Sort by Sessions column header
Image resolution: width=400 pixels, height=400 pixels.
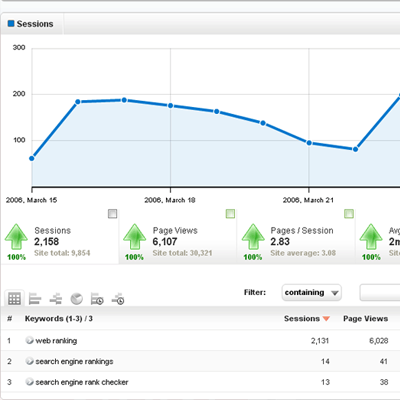click(x=302, y=319)
